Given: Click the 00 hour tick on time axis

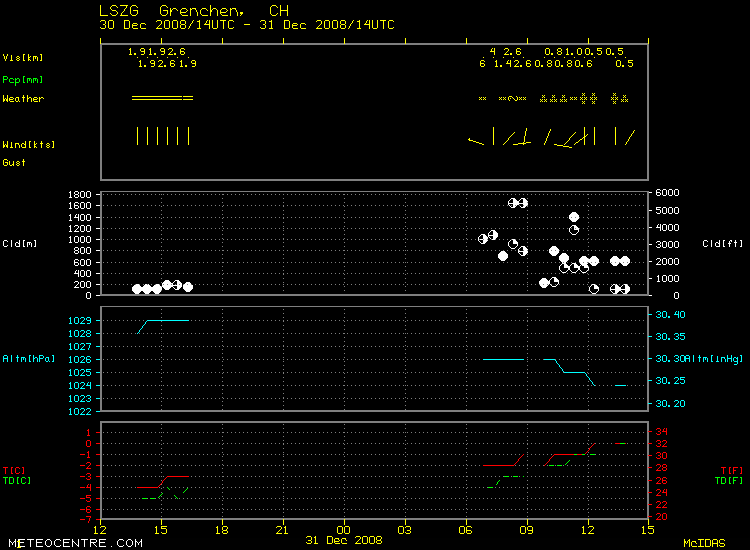Looking at the screenshot, I should (x=343, y=528).
